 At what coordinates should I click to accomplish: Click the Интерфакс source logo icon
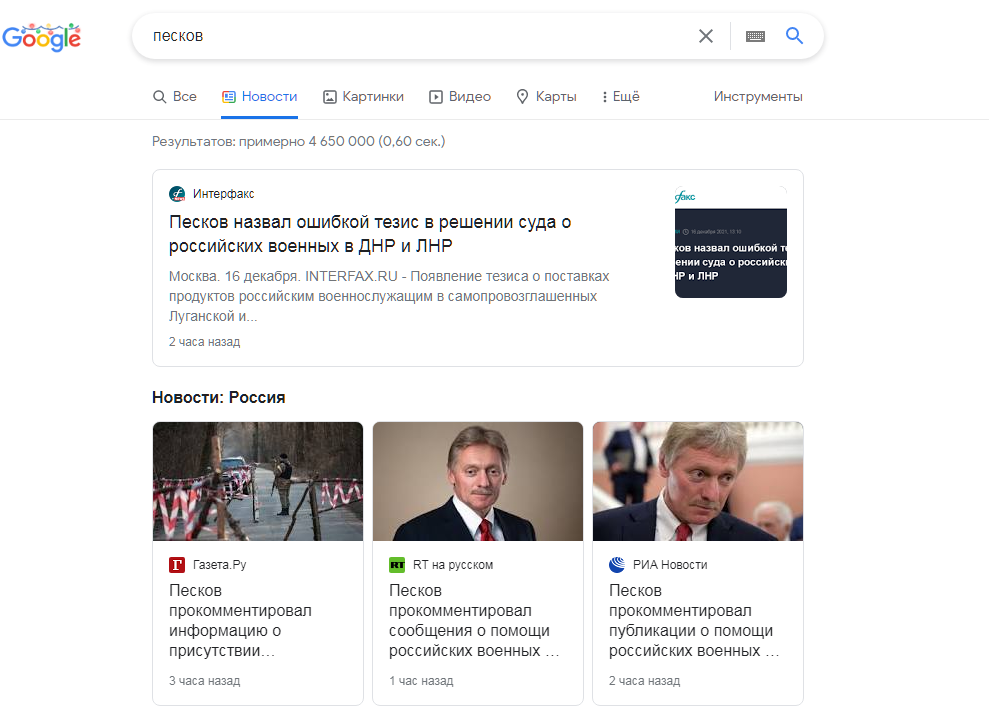click(x=177, y=194)
